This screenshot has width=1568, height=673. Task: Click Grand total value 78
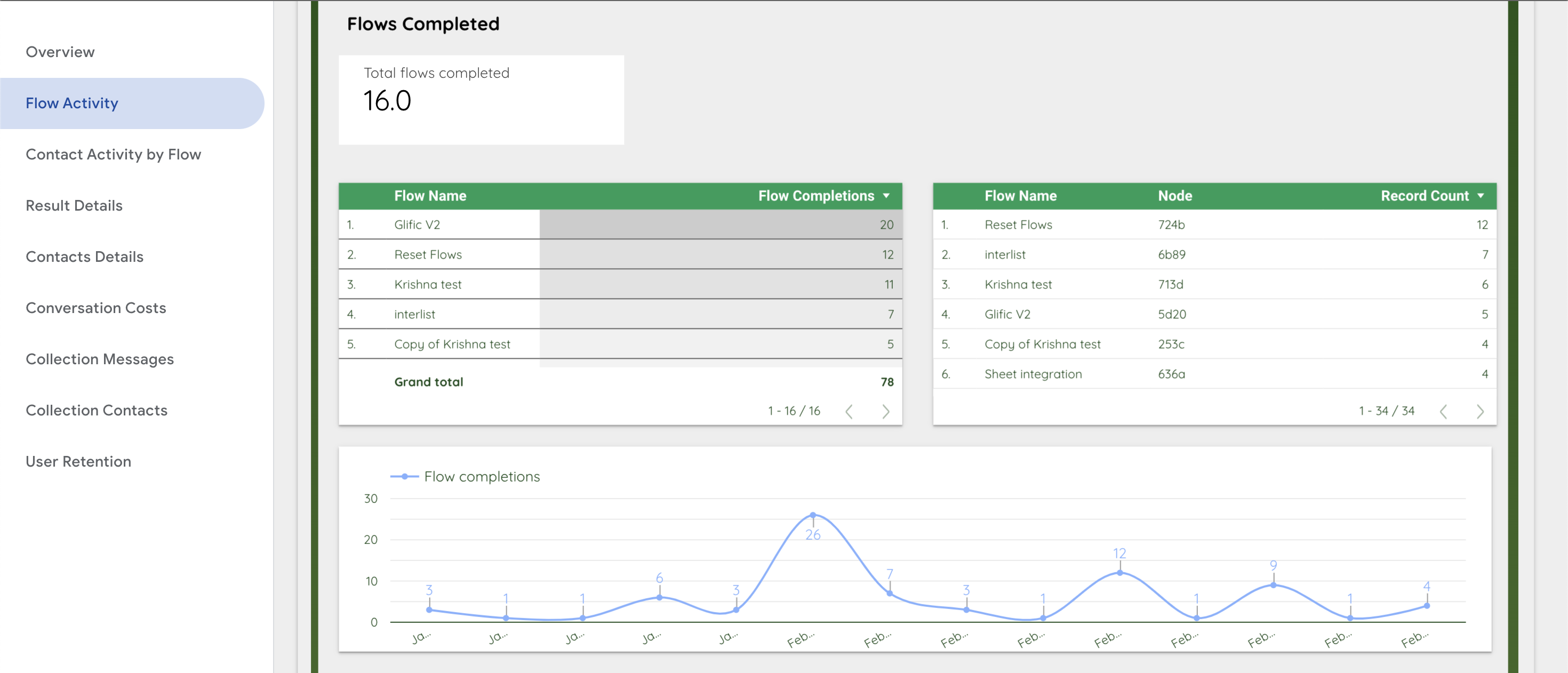(x=887, y=382)
